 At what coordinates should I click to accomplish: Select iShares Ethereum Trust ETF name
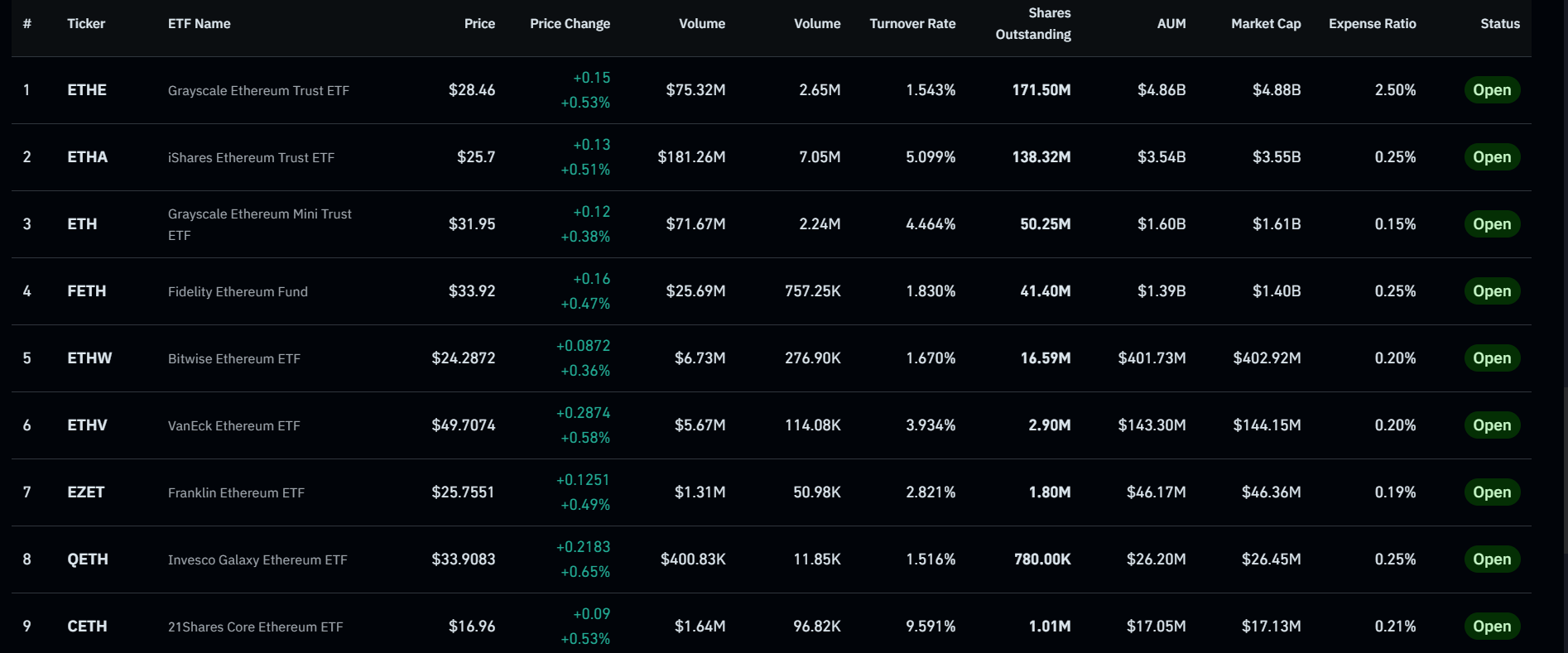point(251,157)
